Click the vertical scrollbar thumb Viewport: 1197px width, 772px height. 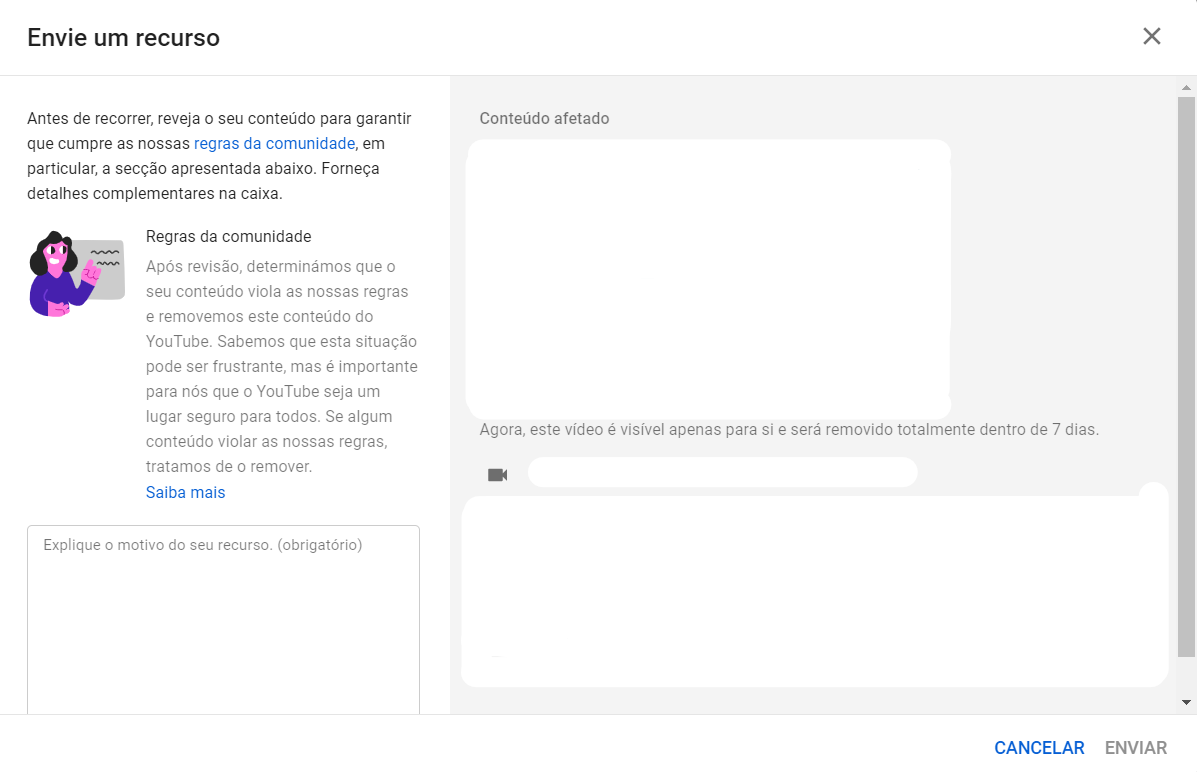pos(1186,376)
